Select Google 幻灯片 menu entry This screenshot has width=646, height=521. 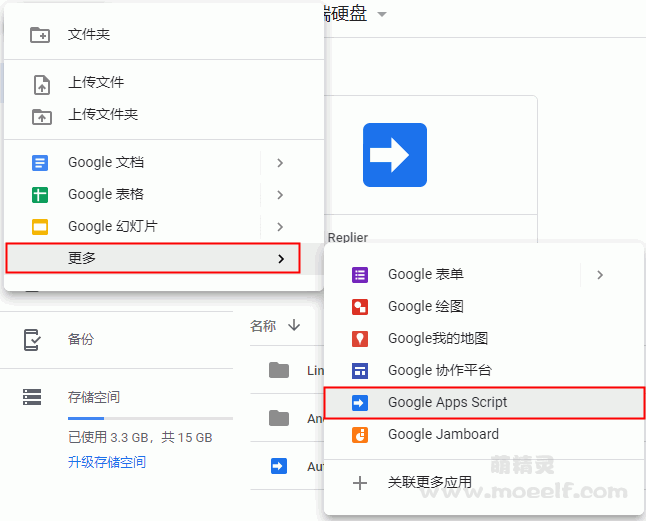click(164, 227)
